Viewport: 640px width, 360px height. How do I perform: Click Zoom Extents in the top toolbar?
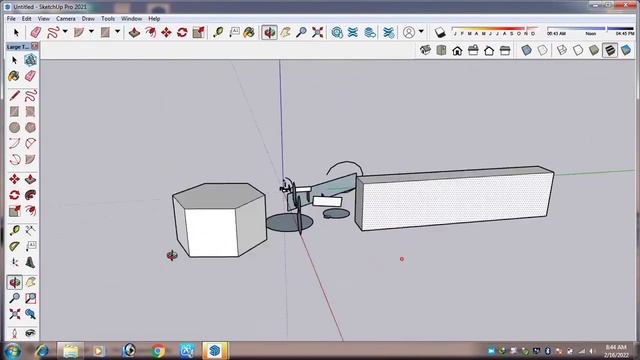(318, 32)
